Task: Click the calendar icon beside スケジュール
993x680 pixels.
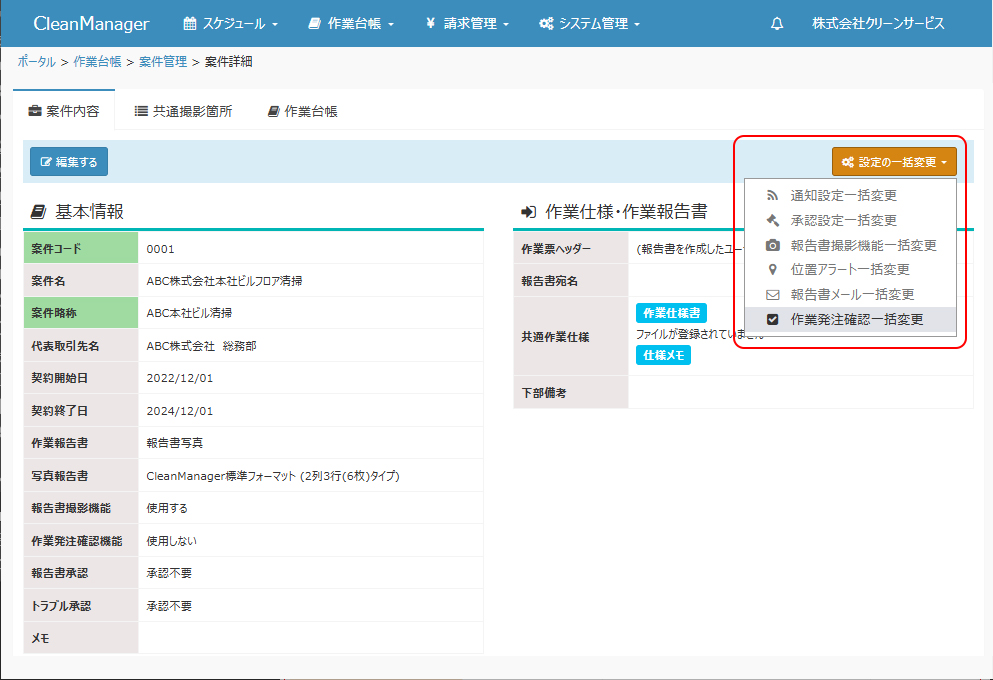Action: click(190, 24)
